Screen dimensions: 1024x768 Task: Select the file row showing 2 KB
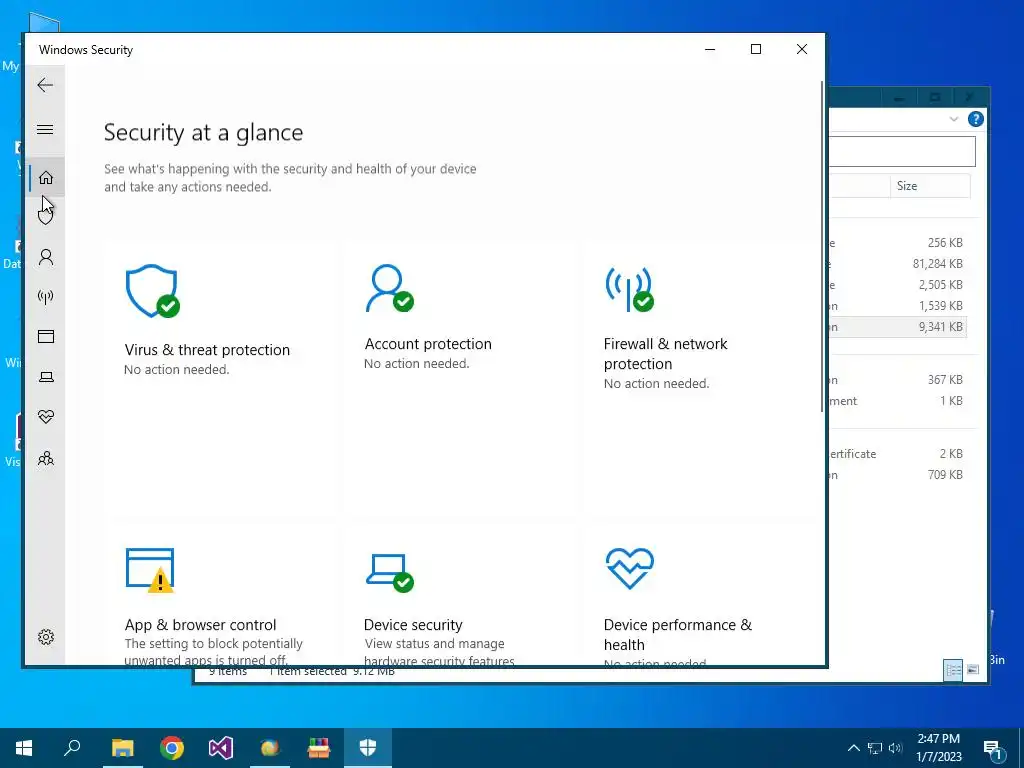click(898, 454)
